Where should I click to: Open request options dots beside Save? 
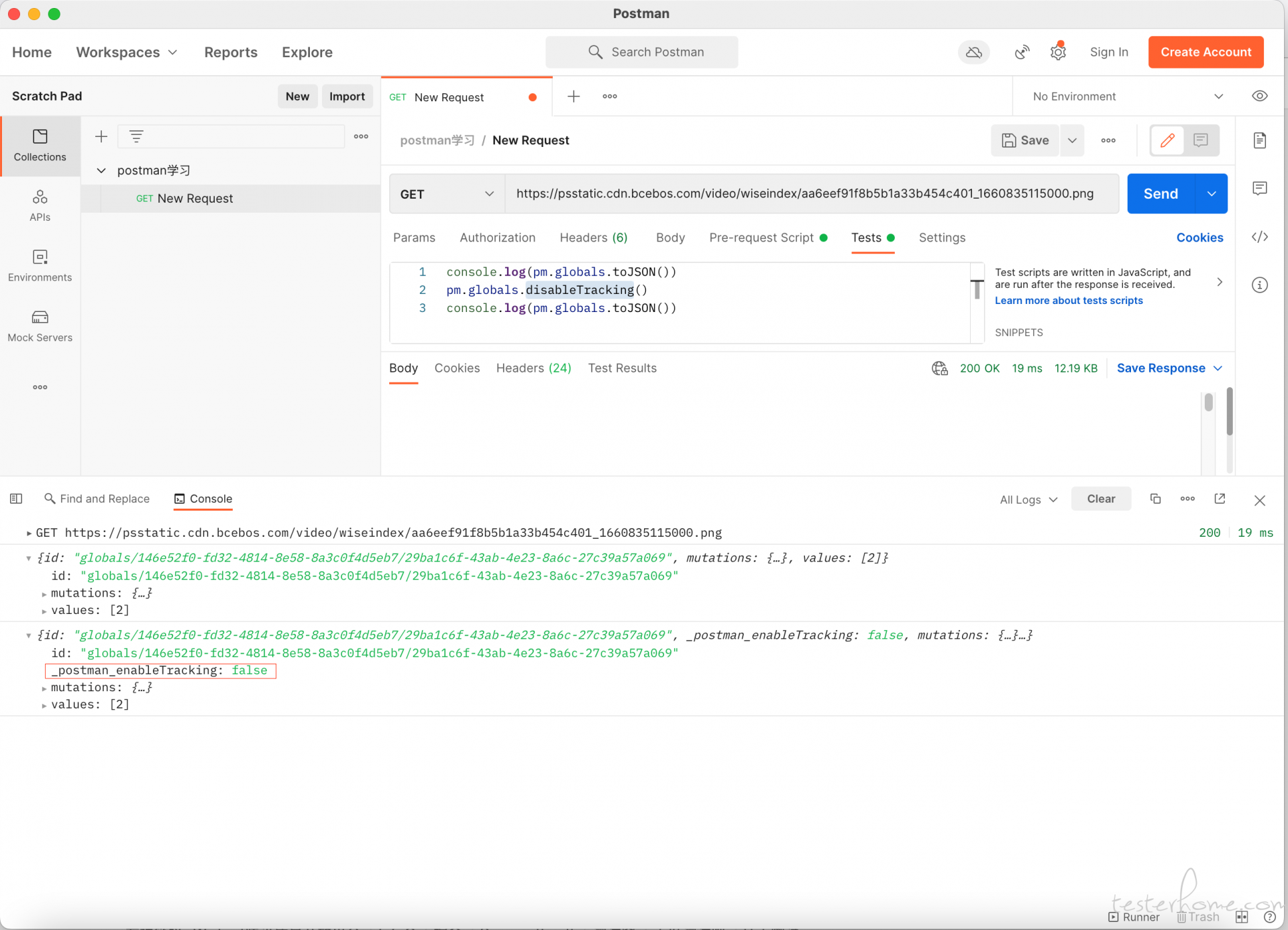[x=1108, y=140]
